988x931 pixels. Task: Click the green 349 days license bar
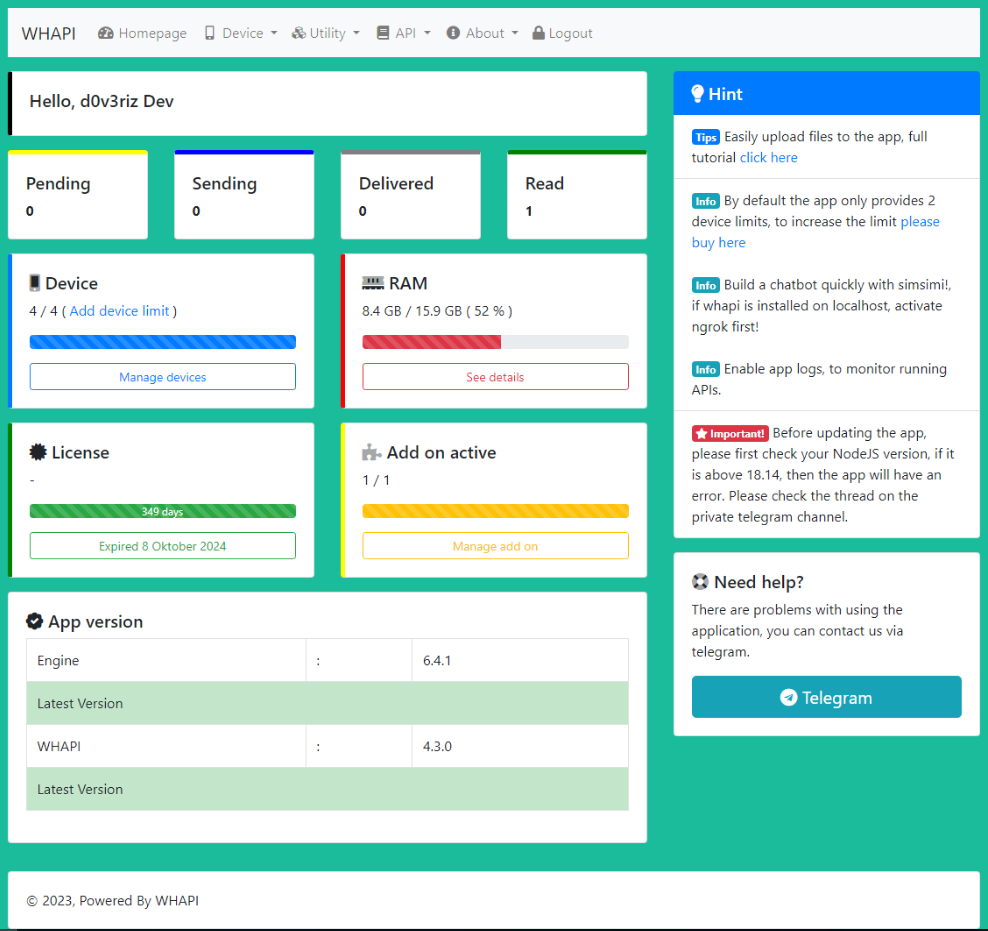pos(163,511)
